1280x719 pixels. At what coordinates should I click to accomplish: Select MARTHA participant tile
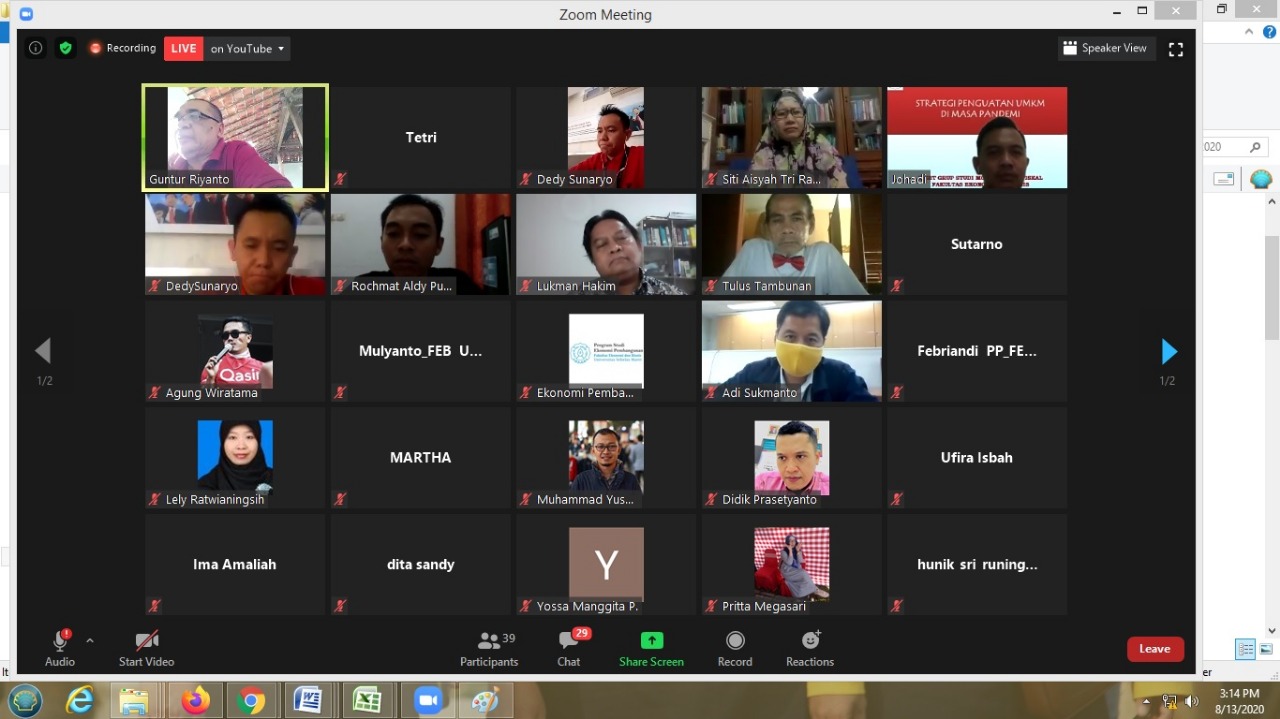click(421, 458)
